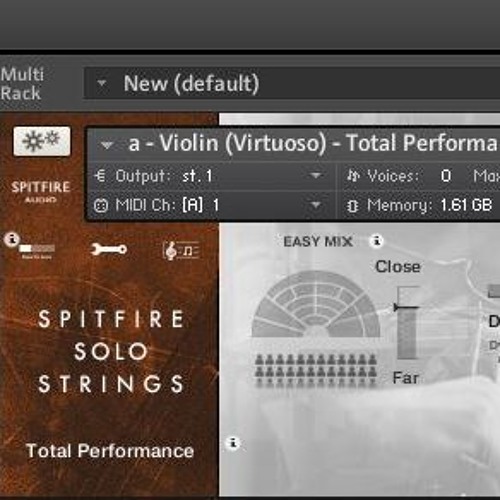Click the snowflake purge icon button

coord(42,141)
